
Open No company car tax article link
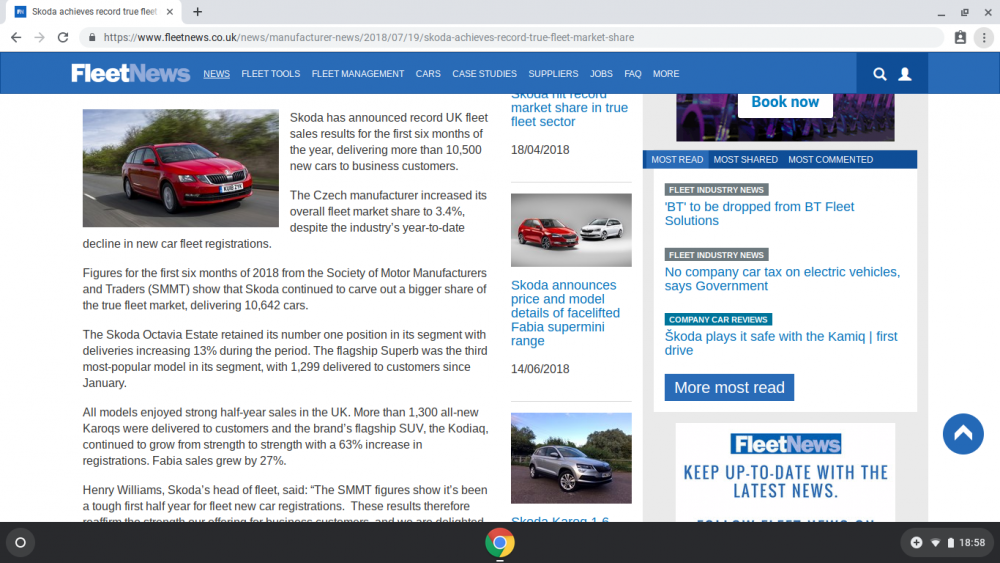point(782,279)
